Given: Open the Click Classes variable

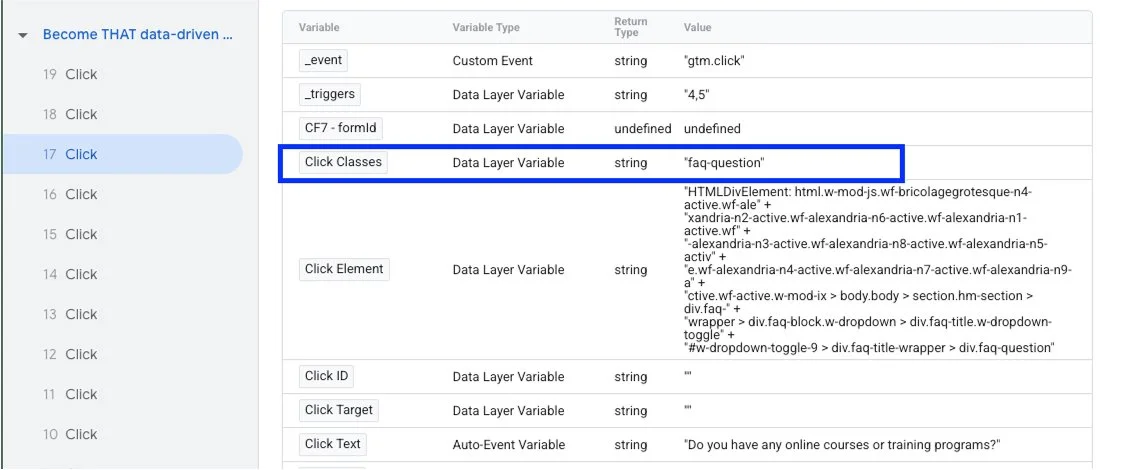Looking at the screenshot, I should [343, 162].
